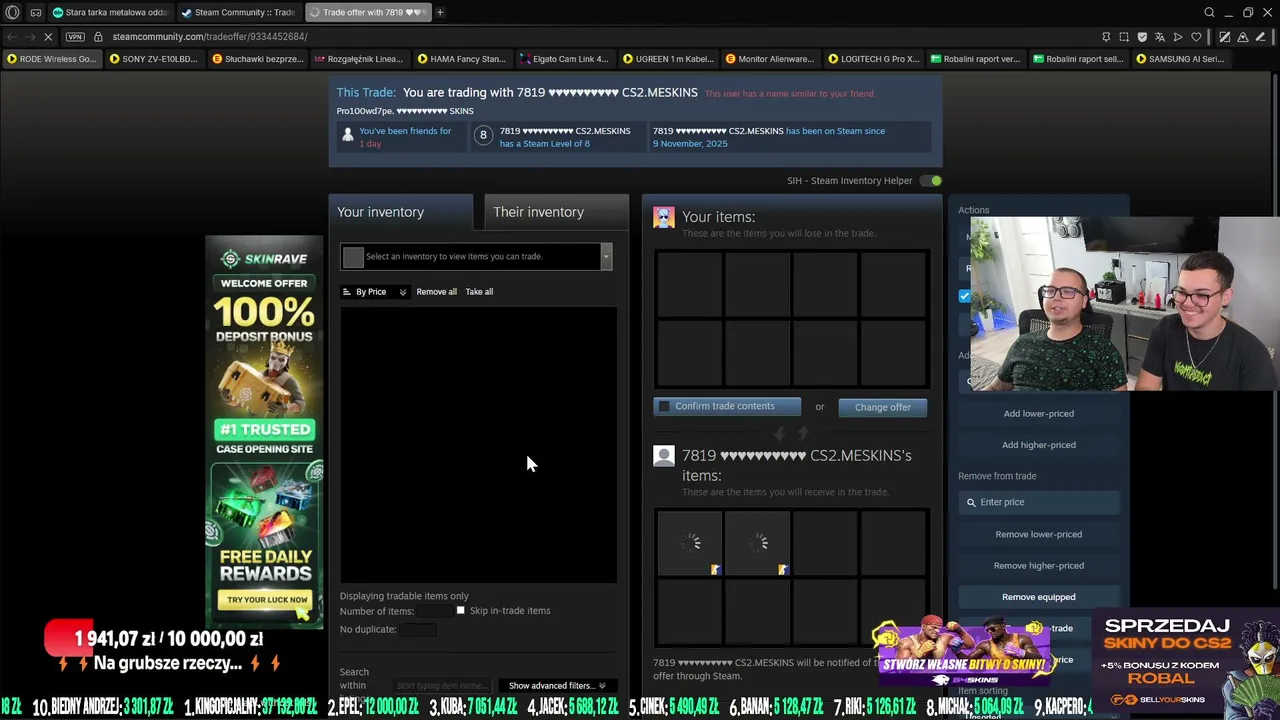Click the SkinRave logo in the ad
The image size is (1280, 720).
(264, 259)
